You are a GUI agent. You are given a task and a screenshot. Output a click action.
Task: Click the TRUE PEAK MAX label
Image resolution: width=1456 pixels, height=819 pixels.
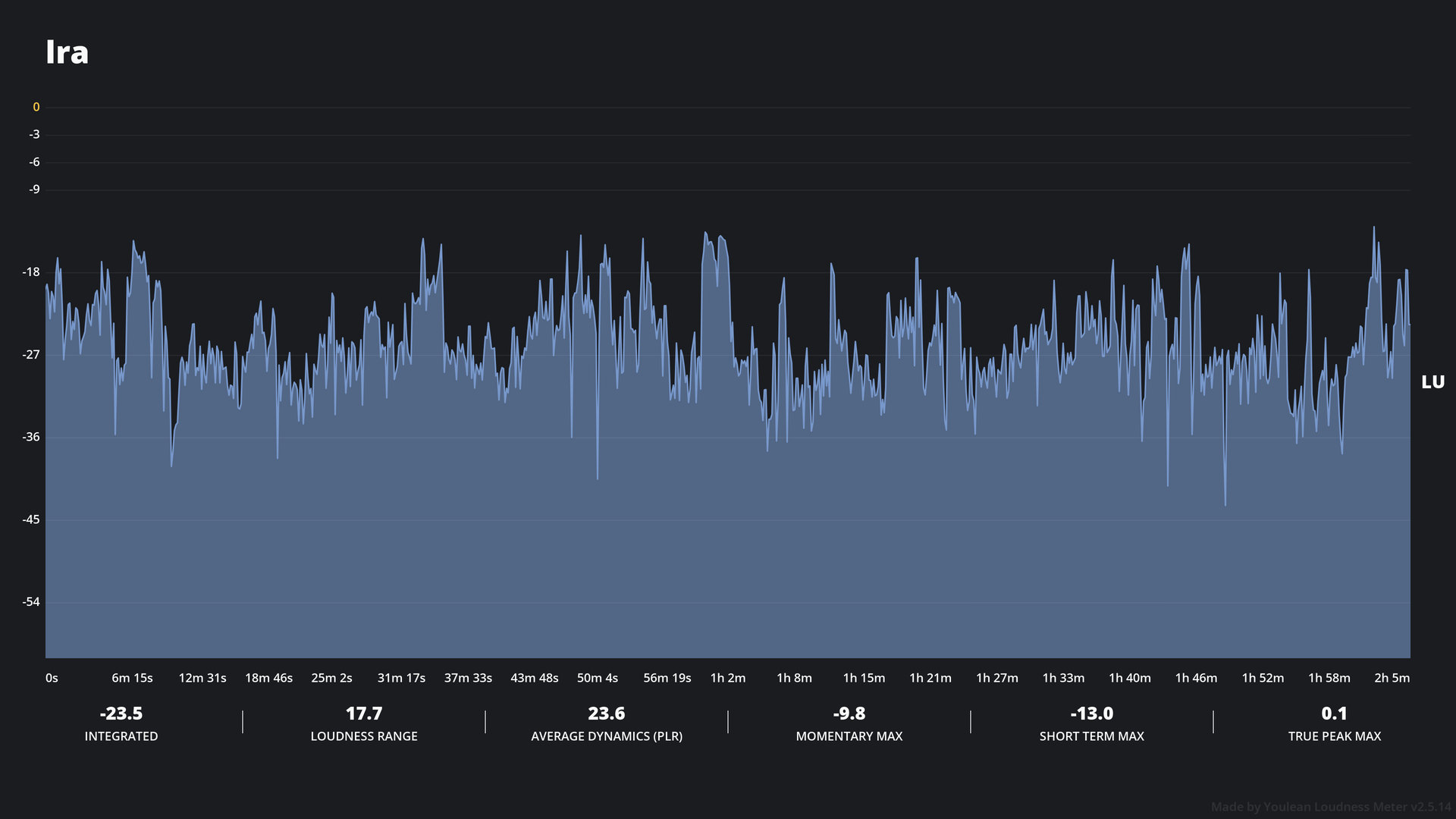pos(1335,736)
